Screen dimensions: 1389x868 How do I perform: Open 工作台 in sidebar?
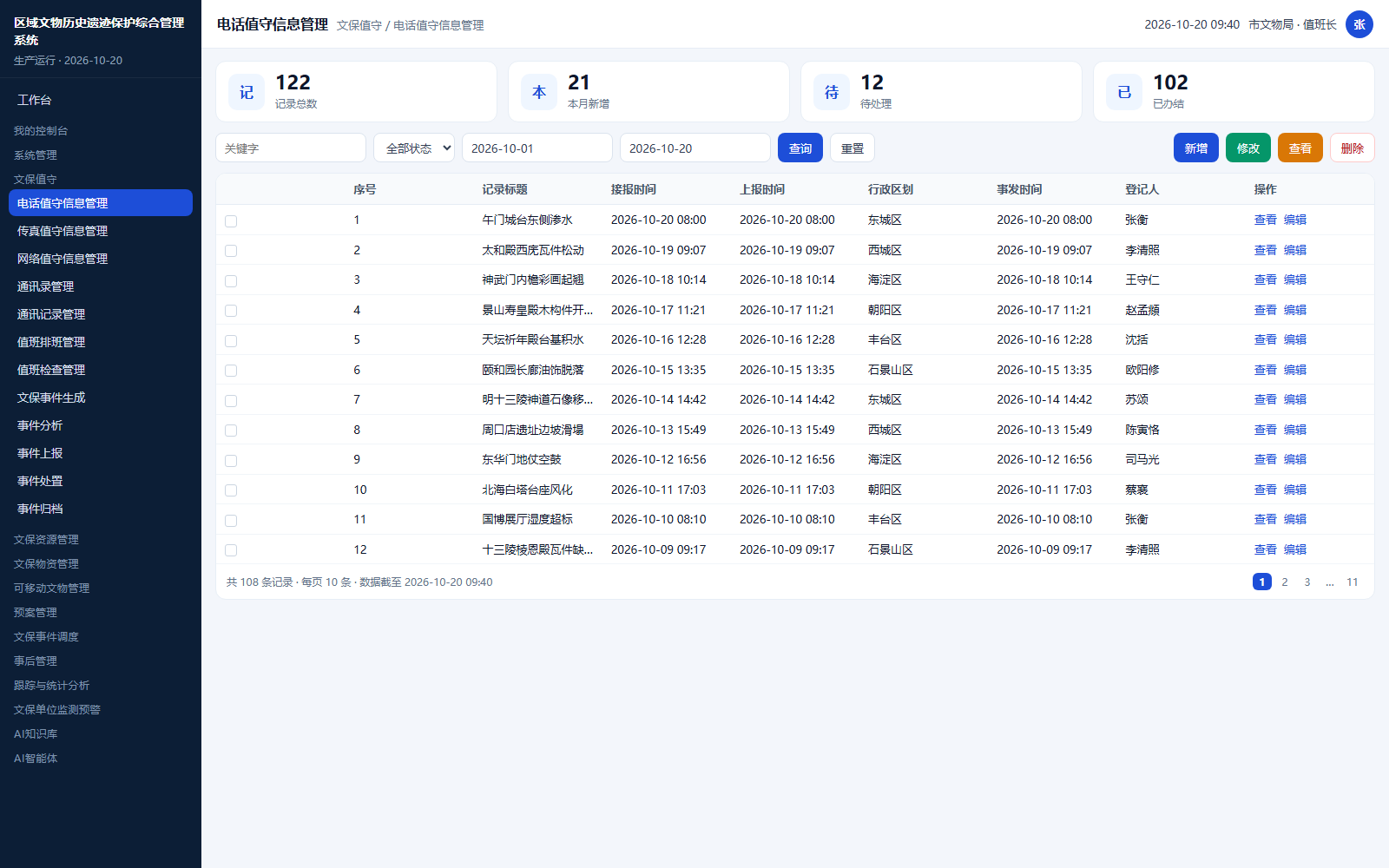pos(101,100)
